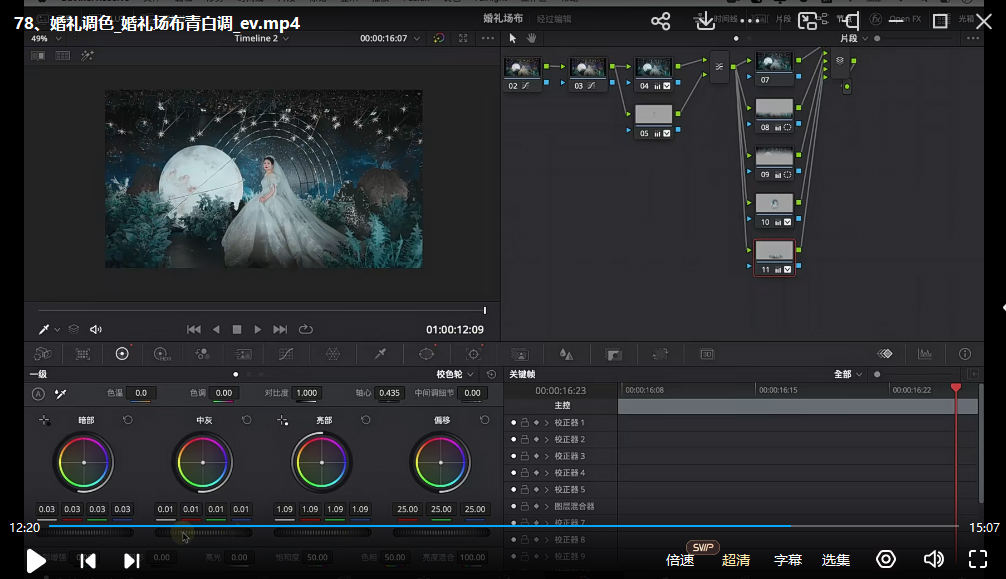Open the Tracker palette icon
The height and width of the screenshot is (579, 1006).
click(x=474, y=354)
